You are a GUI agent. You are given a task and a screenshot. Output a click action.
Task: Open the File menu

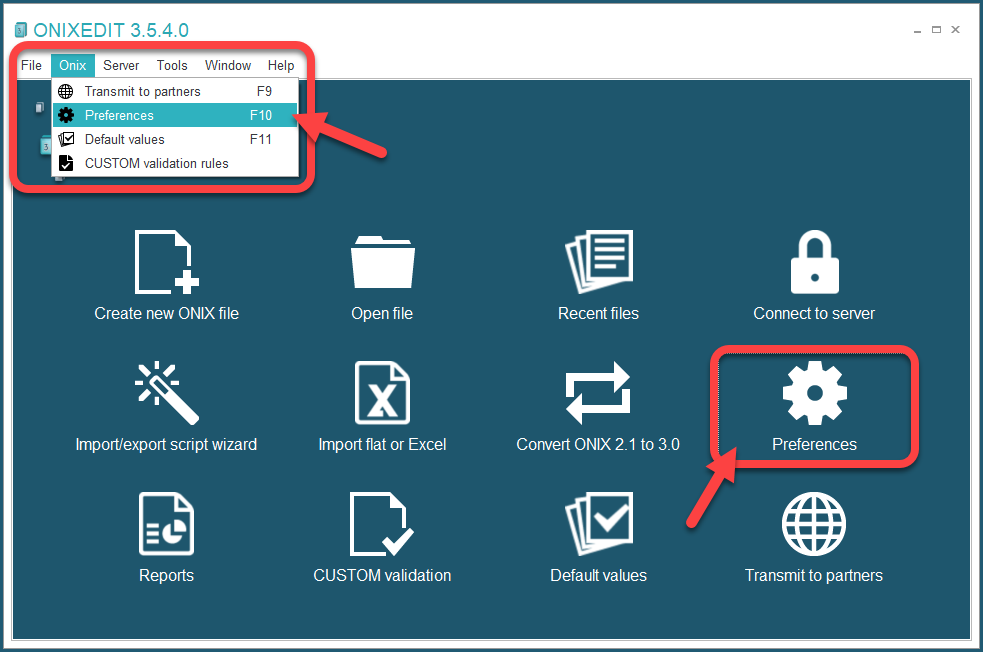click(x=31, y=65)
